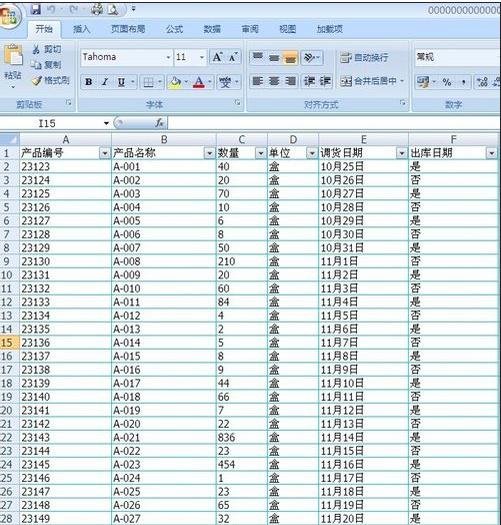Screen dimensions: 501x525
Task: Click inside the formula bar
Action: pos(334,123)
